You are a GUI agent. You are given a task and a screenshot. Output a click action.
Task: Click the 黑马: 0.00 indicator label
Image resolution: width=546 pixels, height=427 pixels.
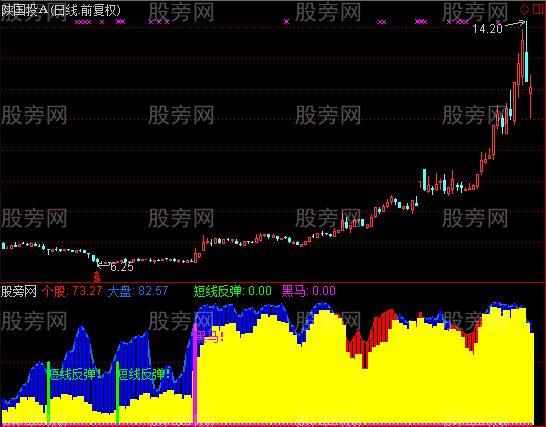coord(309,290)
